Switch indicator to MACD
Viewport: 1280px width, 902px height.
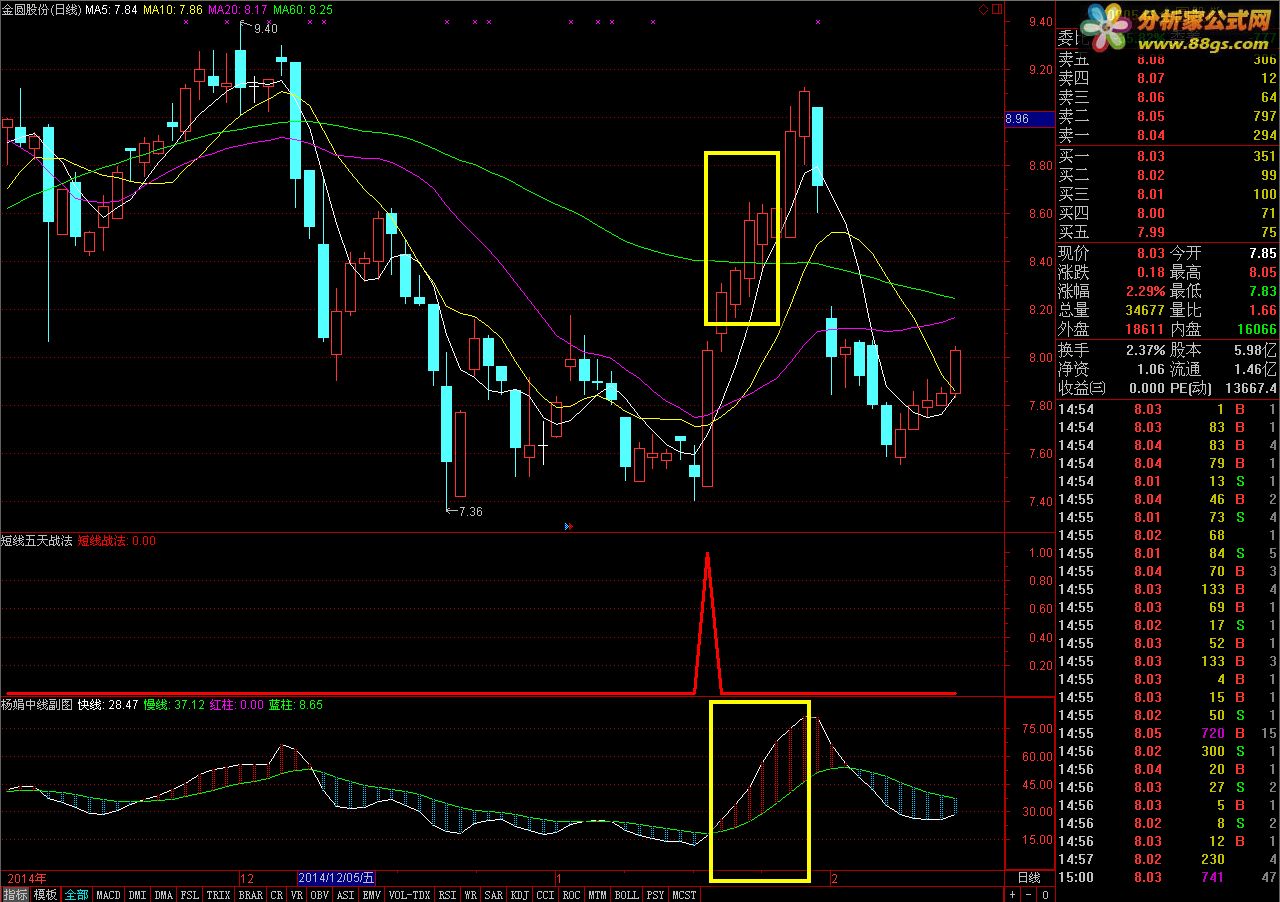tap(108, 895)
